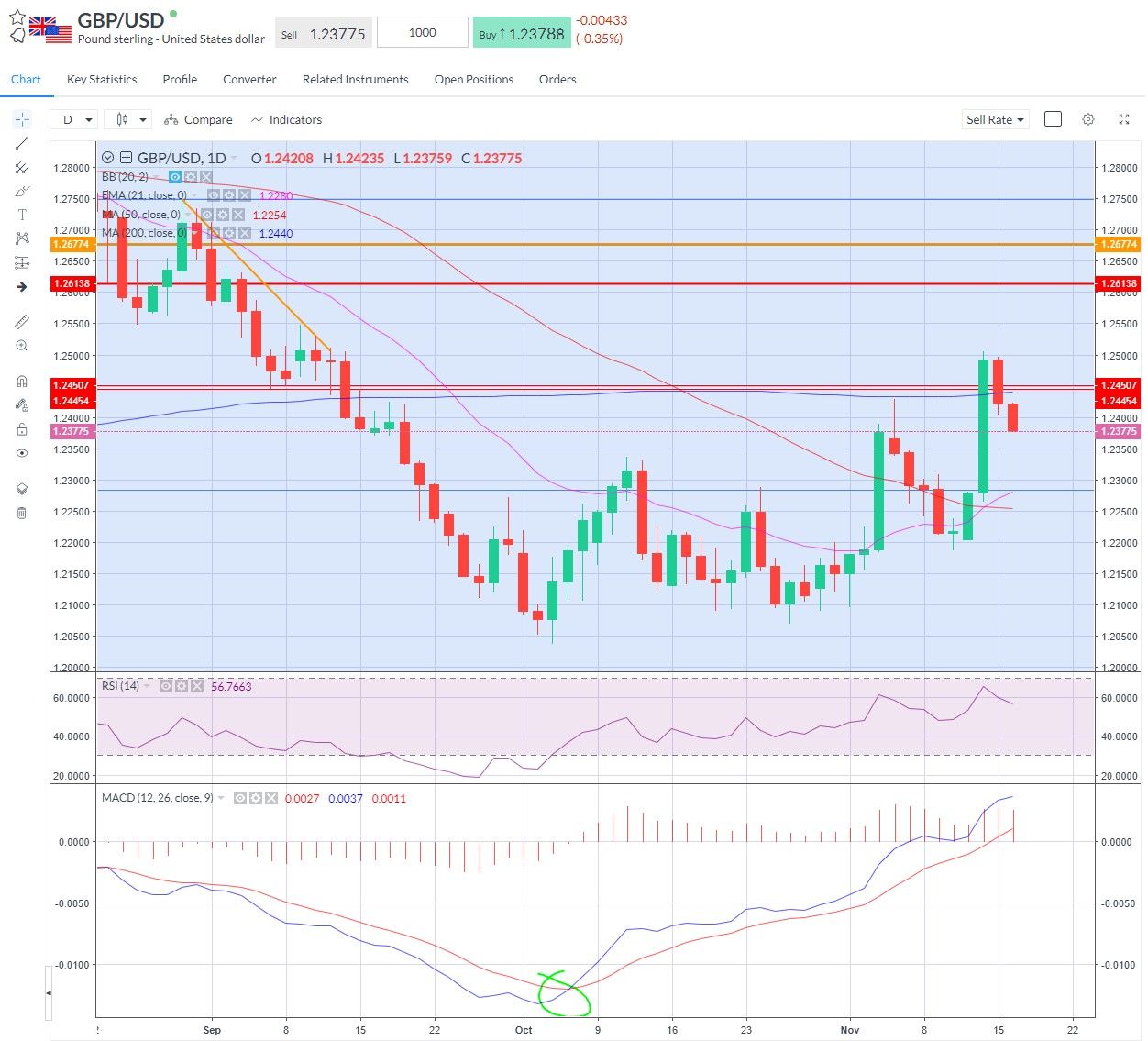Pick the ruler measure tool
Screen dimensions: 1148x1041
pos(22,322)
